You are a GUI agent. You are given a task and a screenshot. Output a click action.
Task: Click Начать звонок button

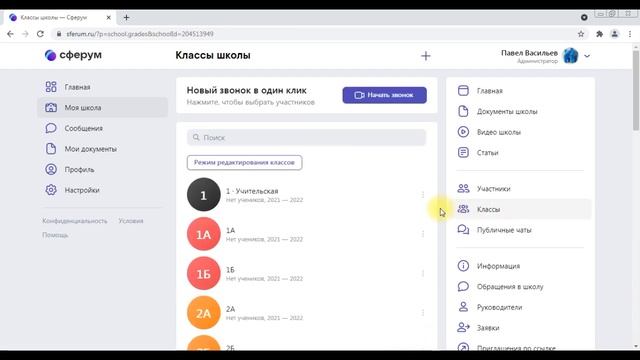click(x=384, y=95)
